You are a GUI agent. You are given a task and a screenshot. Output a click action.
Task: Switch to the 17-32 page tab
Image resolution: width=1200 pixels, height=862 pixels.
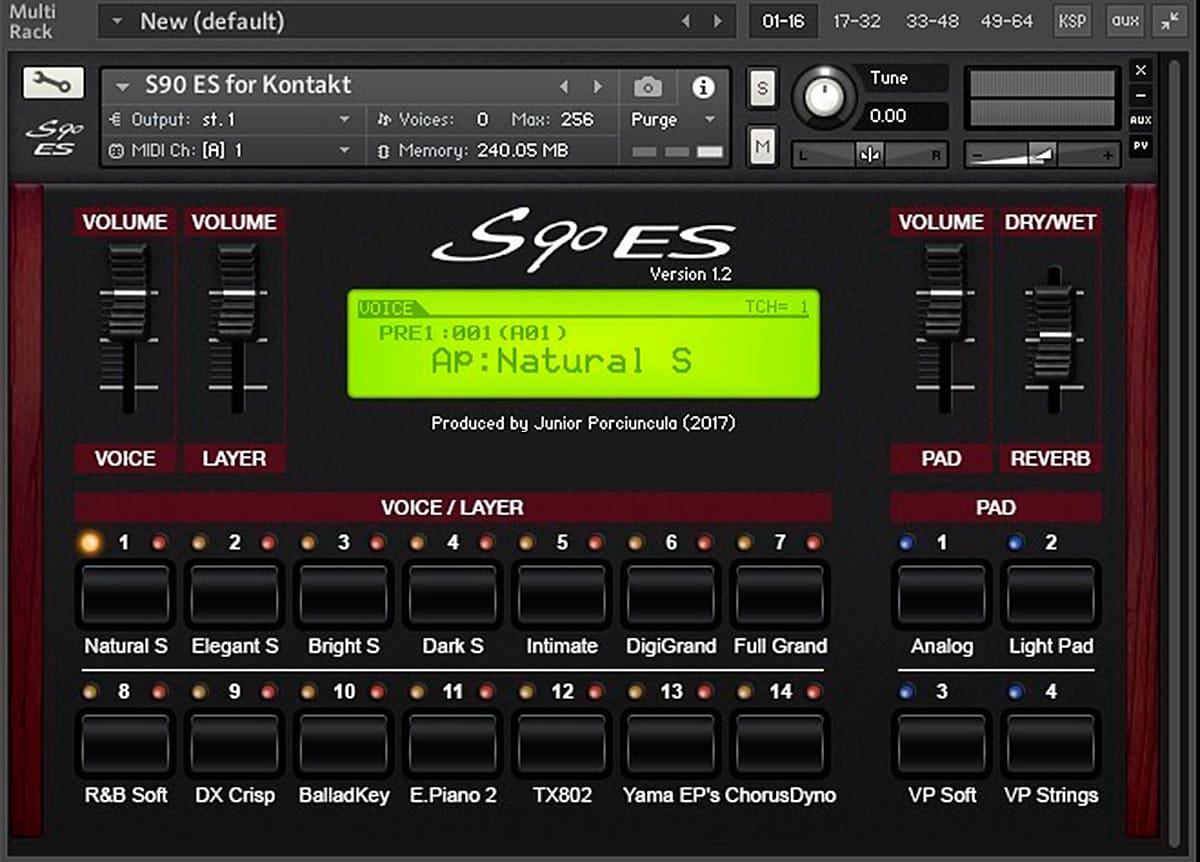pos(856,20)
